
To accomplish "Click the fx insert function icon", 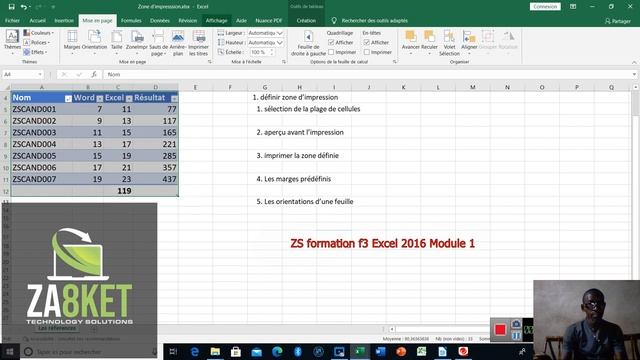I will (x=94, y=74).
